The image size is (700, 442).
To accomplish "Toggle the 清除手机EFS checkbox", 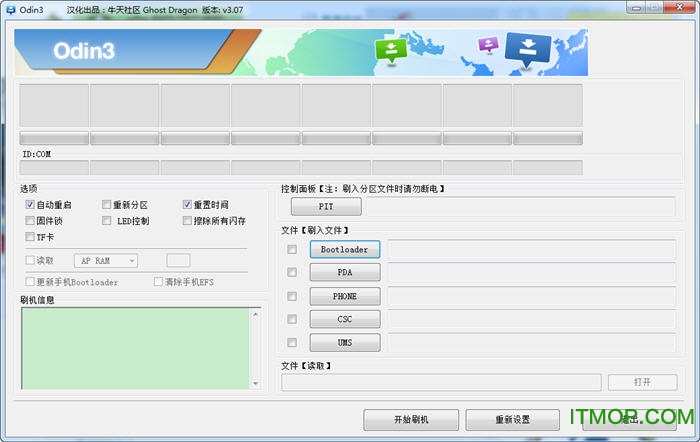I will pos(158,281).
